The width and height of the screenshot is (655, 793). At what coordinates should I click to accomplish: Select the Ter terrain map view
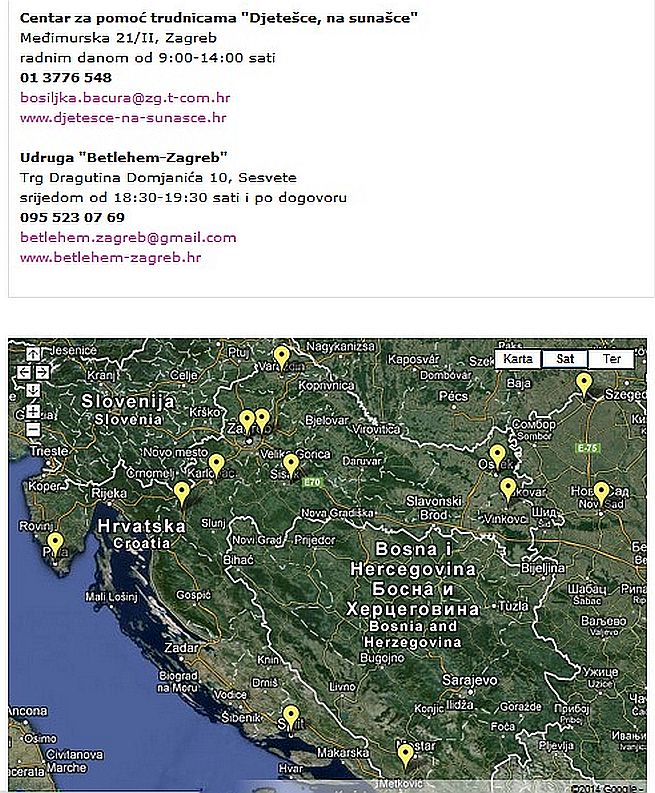click(x=611, y=358)
